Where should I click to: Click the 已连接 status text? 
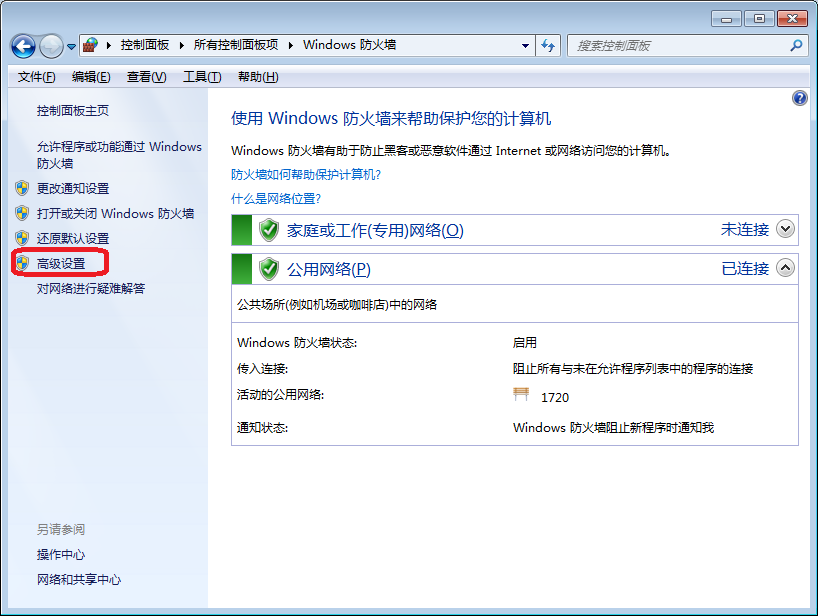tap(745, 268)
